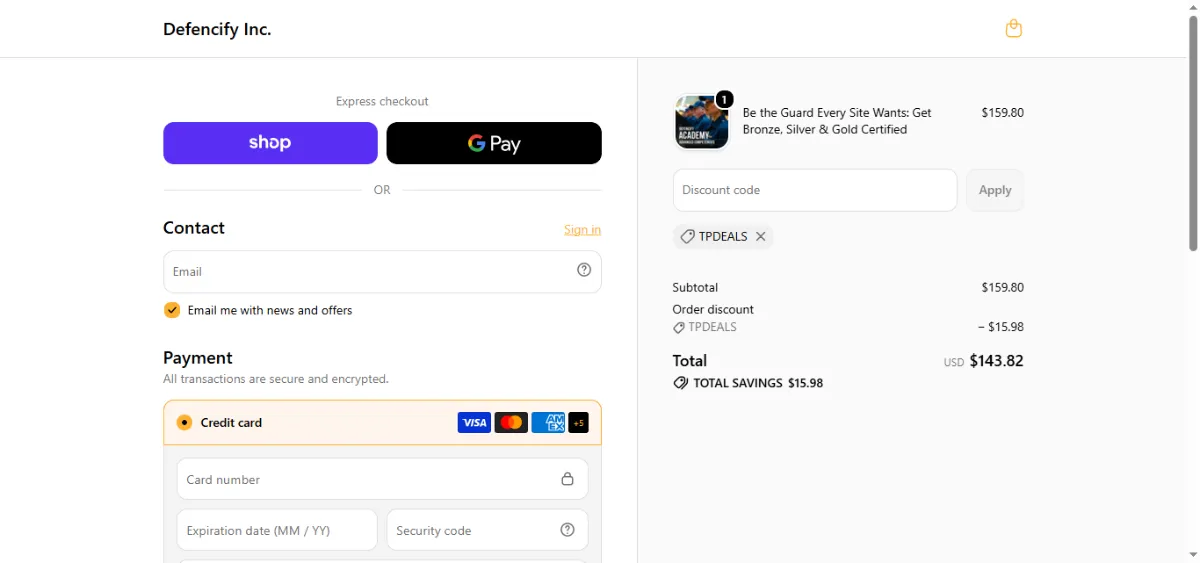Click the American Express logo

tap(548, 423)
